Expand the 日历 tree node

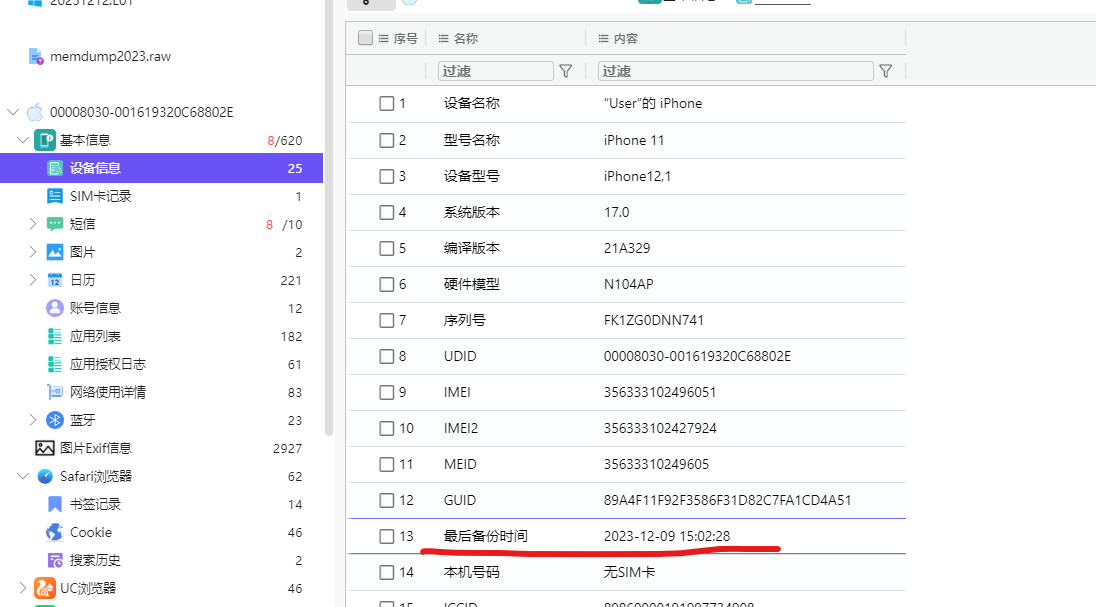point(32,280)
